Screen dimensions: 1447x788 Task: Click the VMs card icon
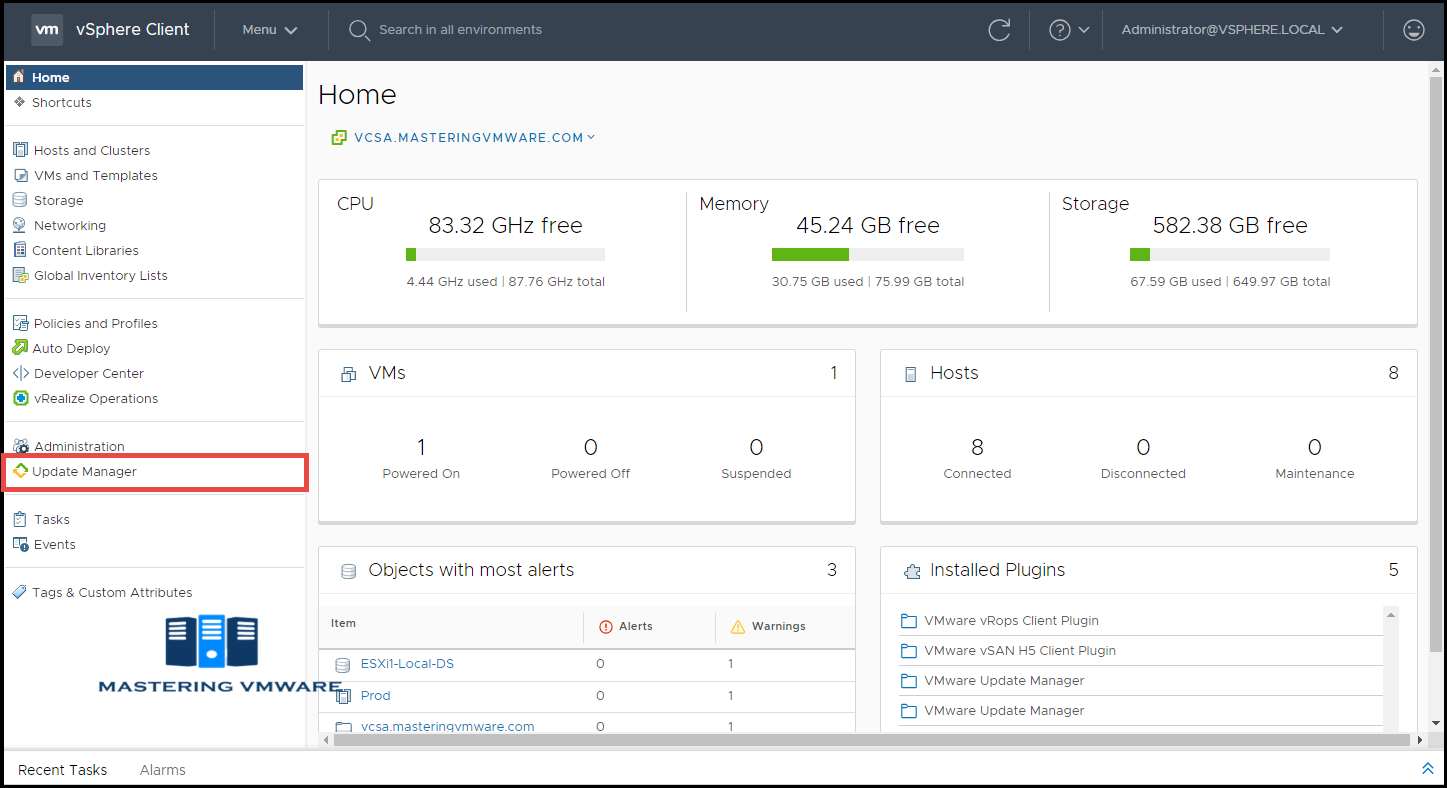[348, 374]
